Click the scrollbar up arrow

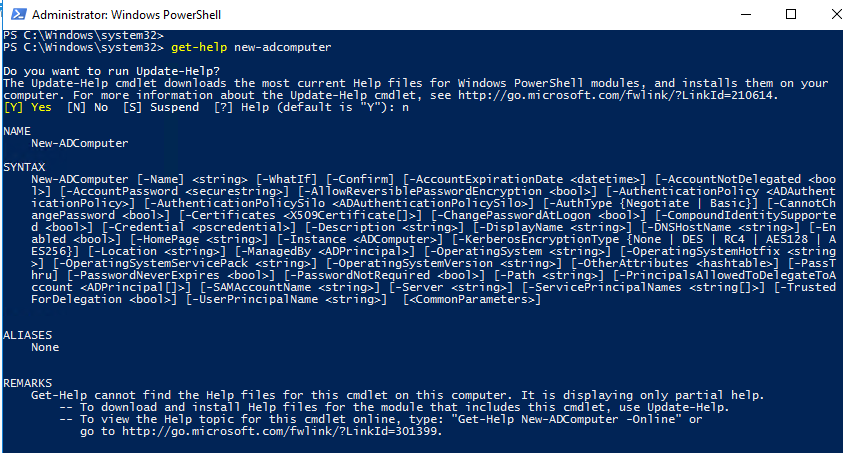[x=834, y=37]
